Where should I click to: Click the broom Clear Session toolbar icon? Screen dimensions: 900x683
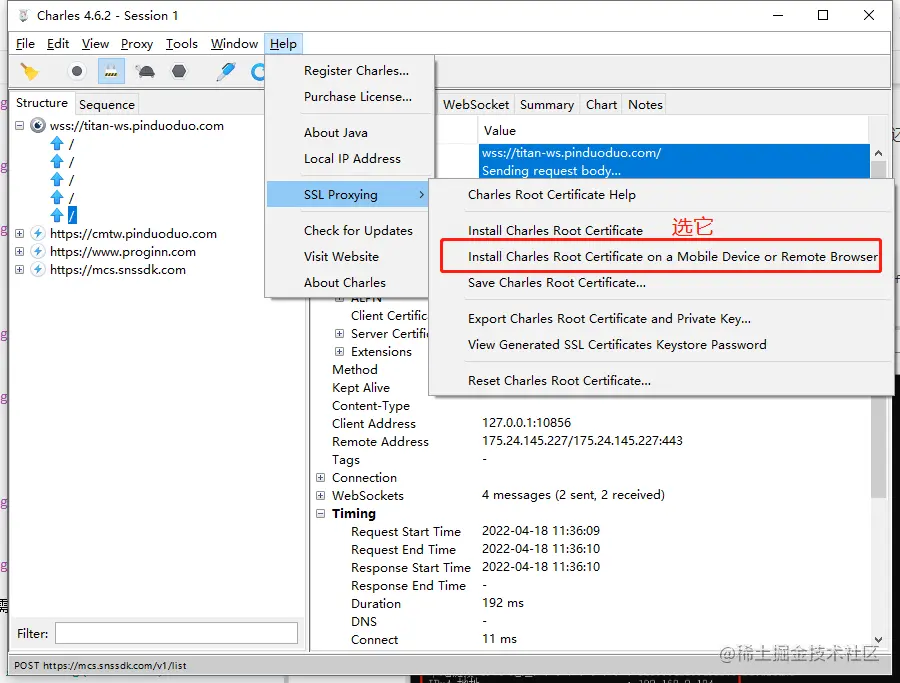point(29,72)
